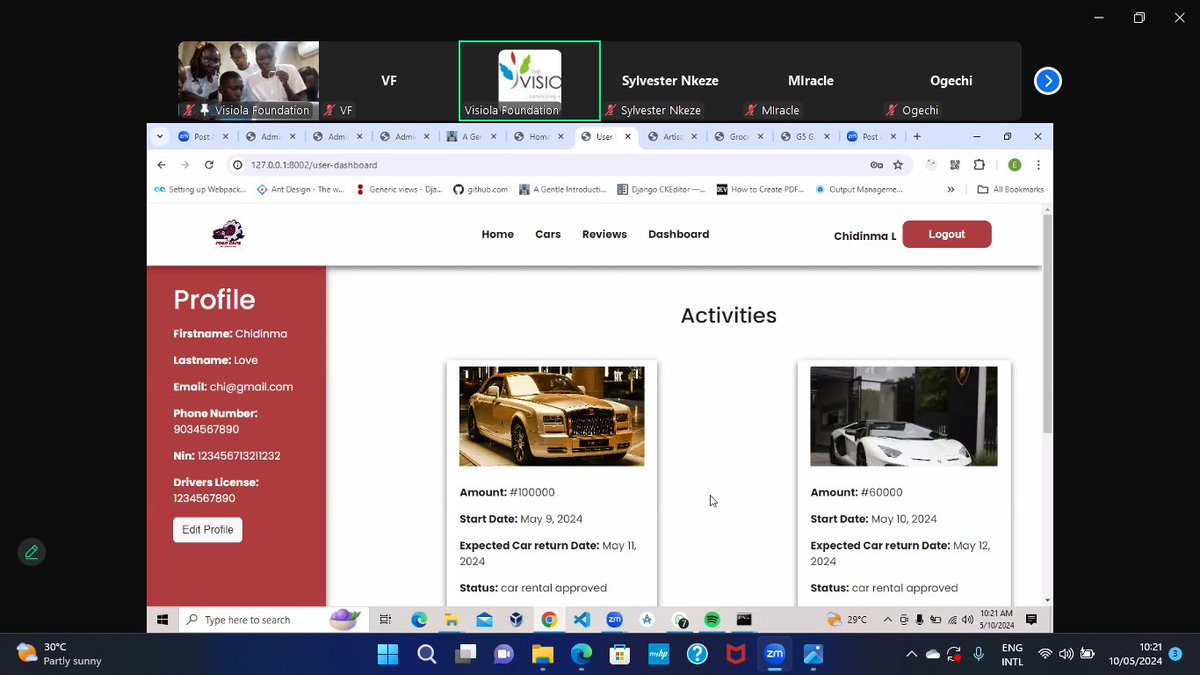This screenshot has width=1200, height=675.
Task: Open McAfee icon in Windows 11 taskbar
Action: (735, 655)
